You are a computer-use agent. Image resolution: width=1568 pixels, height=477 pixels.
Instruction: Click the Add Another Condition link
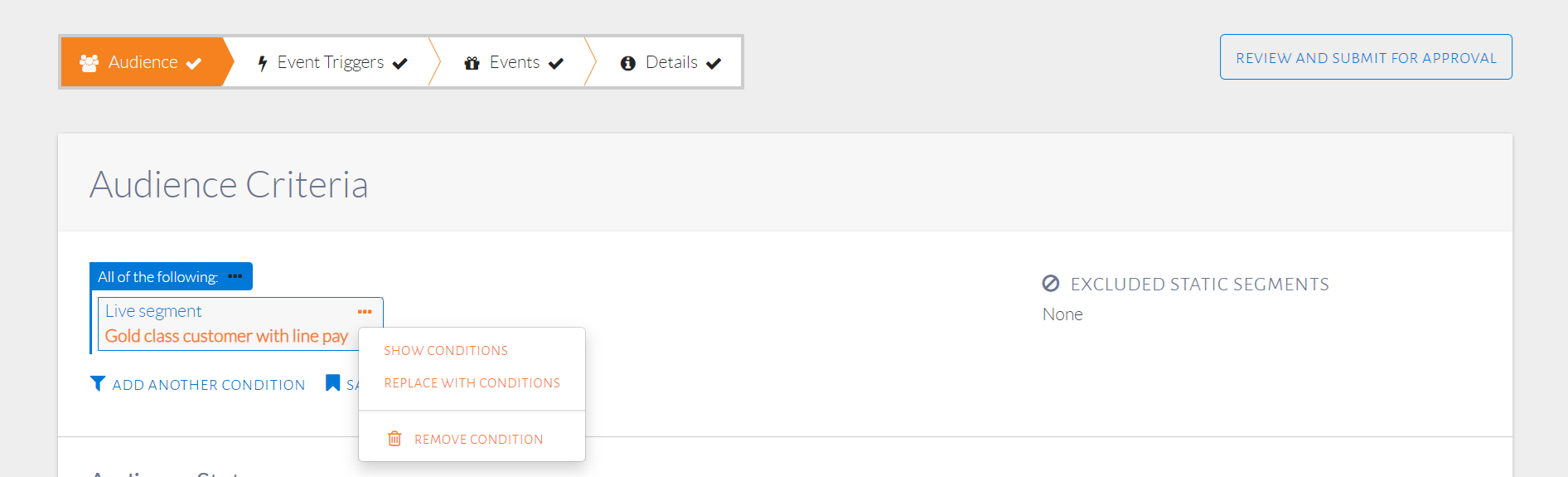pos(209,385)
